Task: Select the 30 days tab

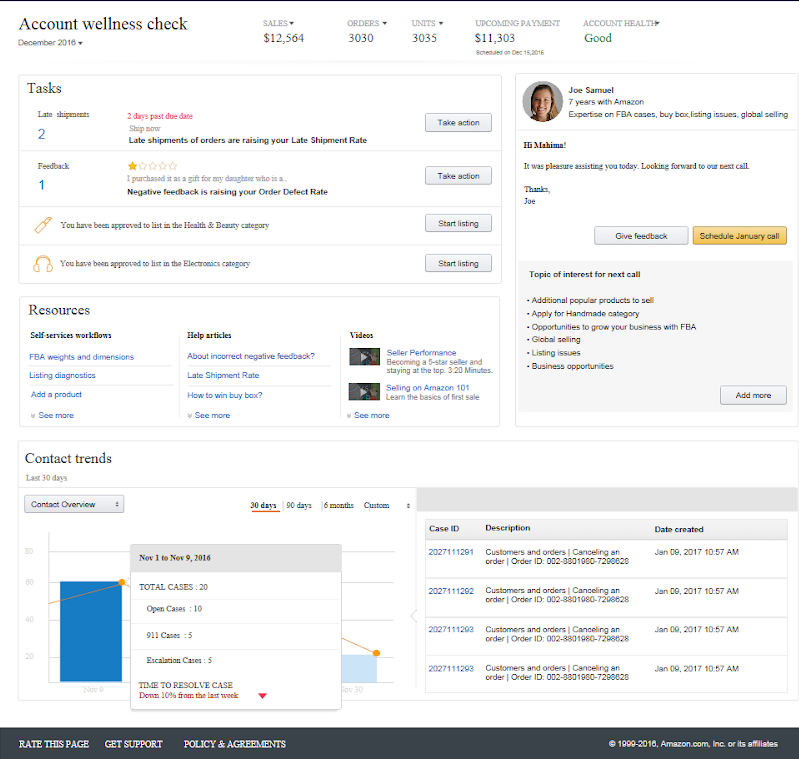Action: 263,505
